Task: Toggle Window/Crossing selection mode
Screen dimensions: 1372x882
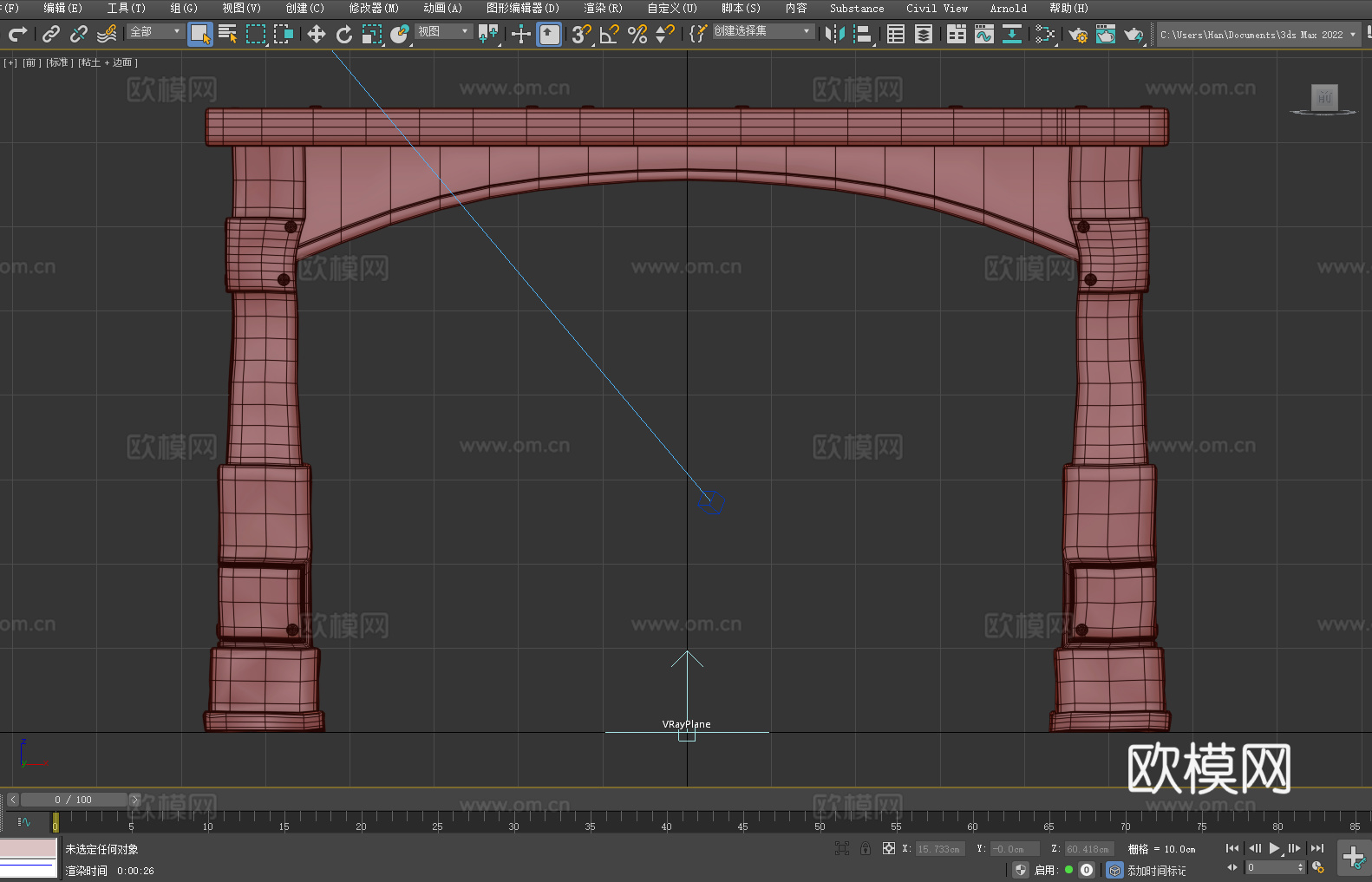Action: (x=284, y=34)
